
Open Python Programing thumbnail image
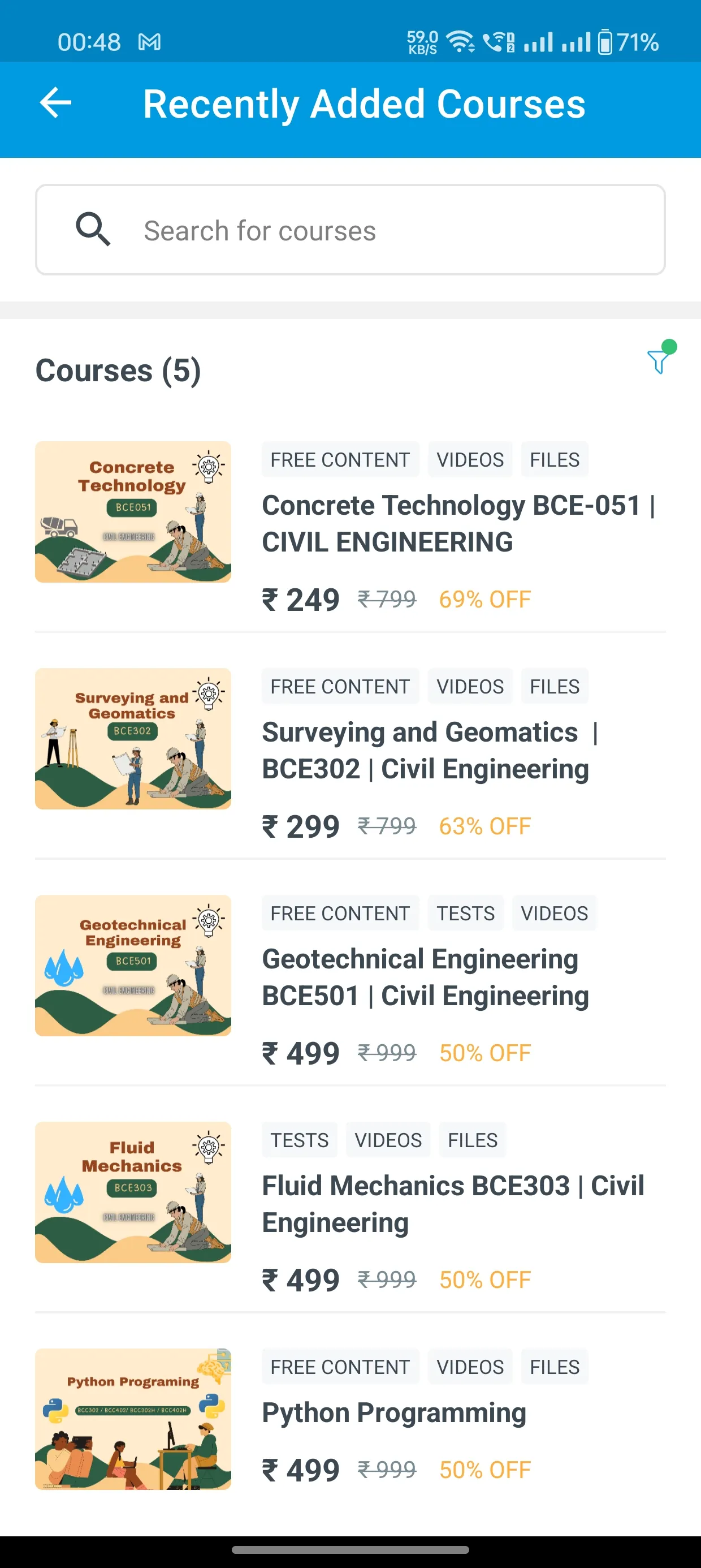point(133,1419)
